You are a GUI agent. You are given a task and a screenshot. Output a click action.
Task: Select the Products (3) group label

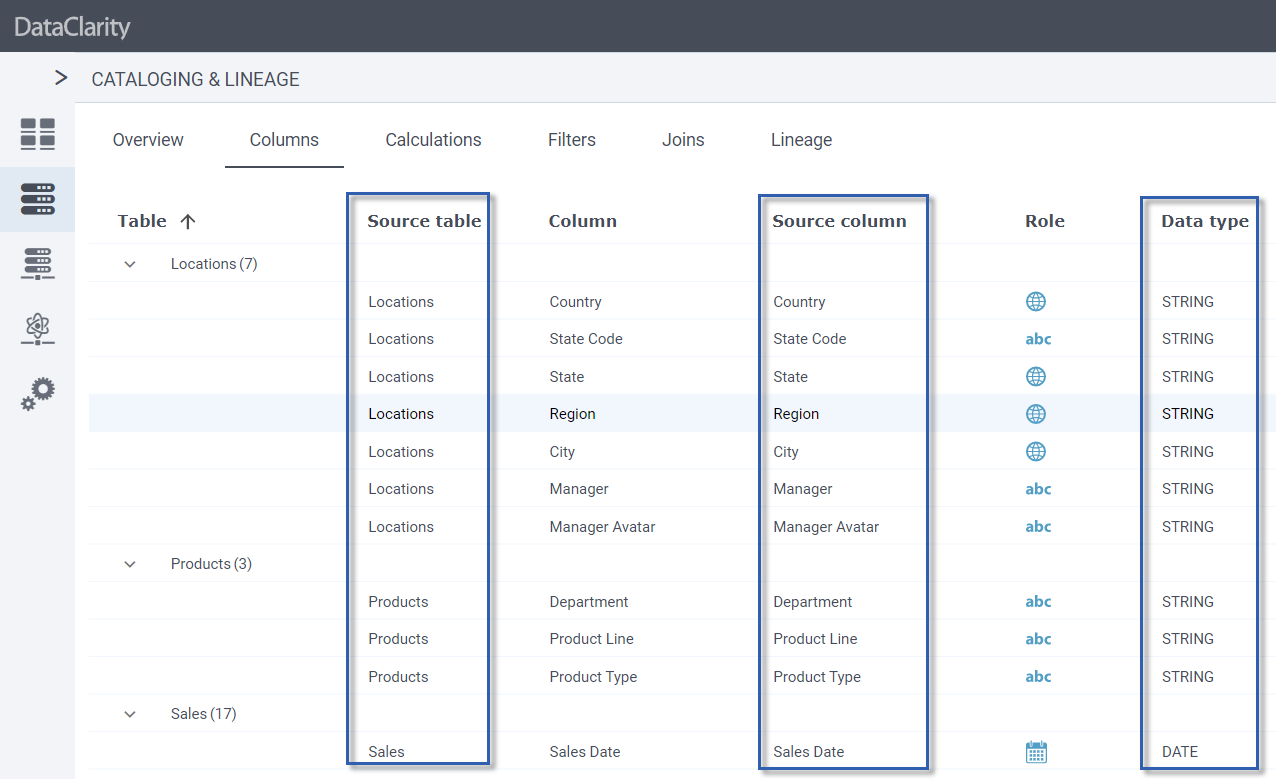(211, 564)
